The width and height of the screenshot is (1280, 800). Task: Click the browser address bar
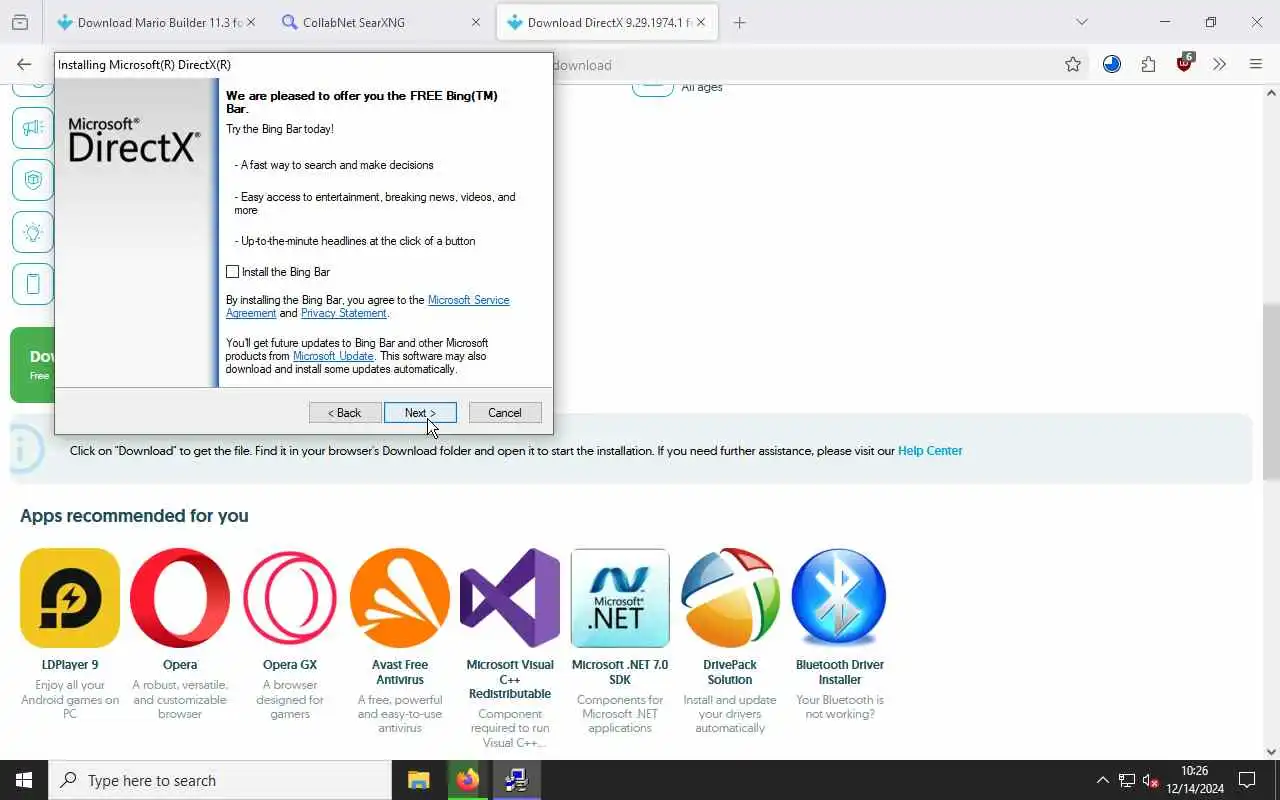tap(800, 65)
